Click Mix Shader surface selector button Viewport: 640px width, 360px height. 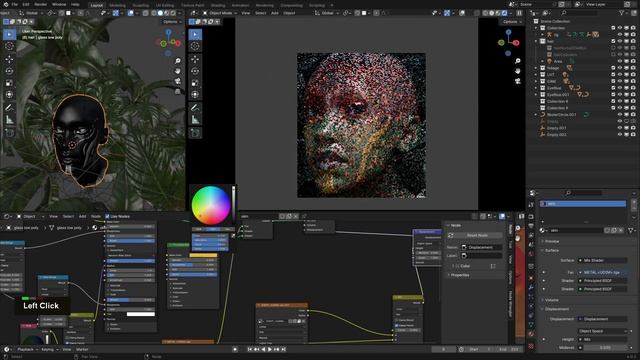click(x=602, y=260)
